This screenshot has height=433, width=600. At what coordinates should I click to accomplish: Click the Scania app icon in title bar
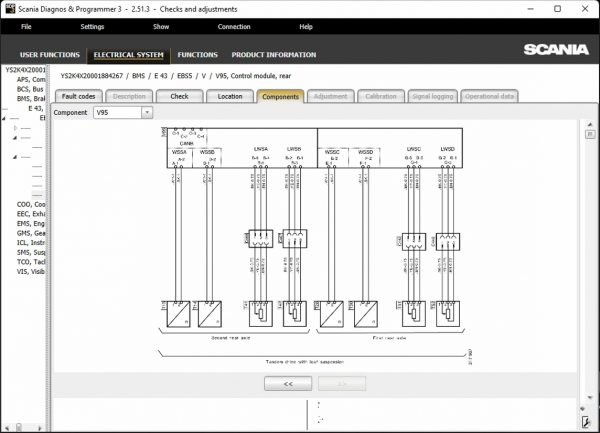pyautogui.click(x=9, y=8)
